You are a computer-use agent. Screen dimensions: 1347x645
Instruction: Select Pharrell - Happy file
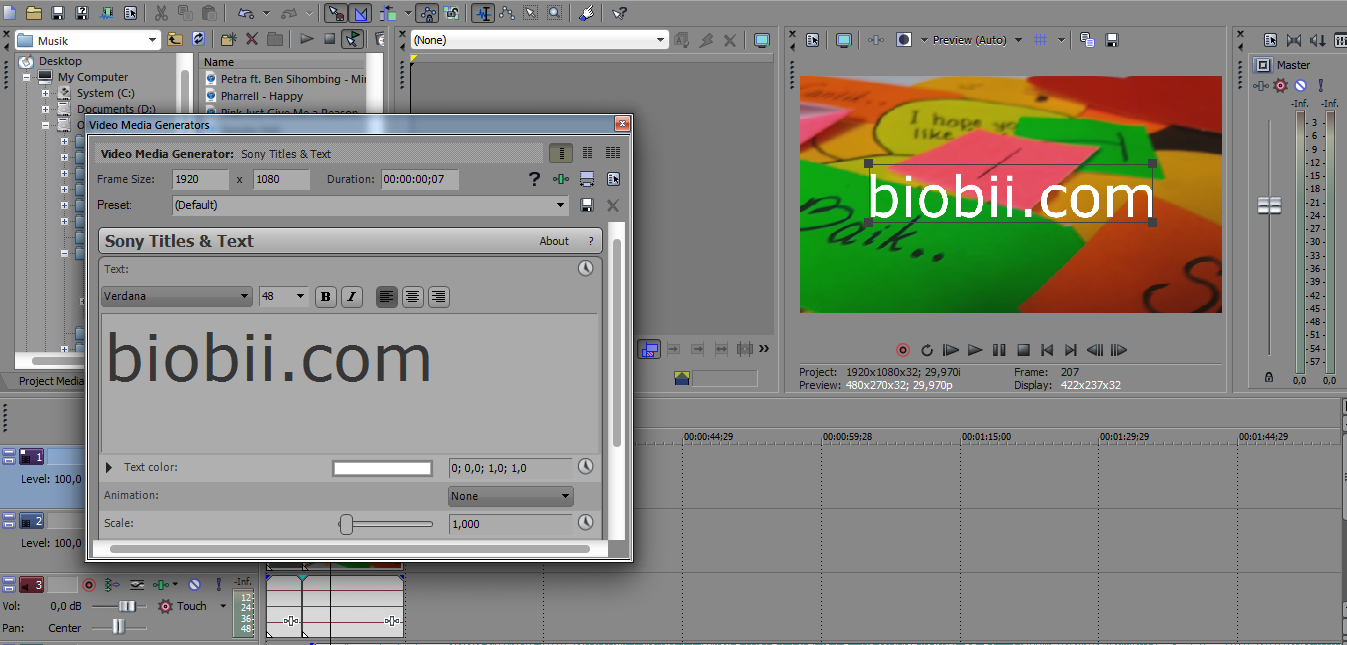(x=262, y=96)
